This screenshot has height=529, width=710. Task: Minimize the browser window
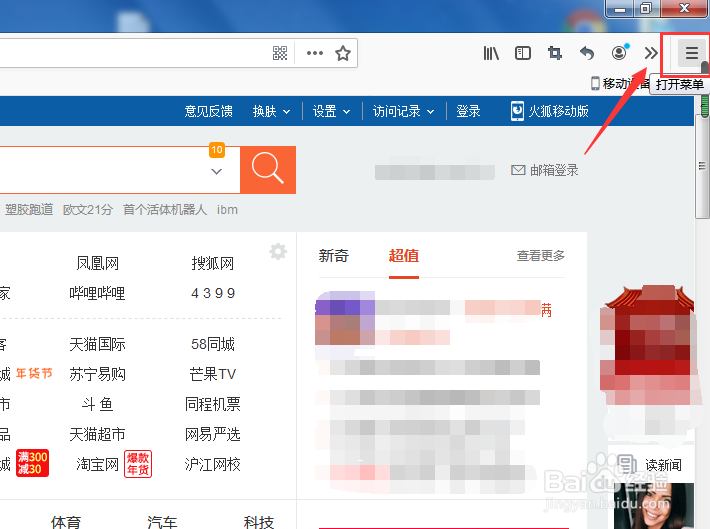pos(619,8)
